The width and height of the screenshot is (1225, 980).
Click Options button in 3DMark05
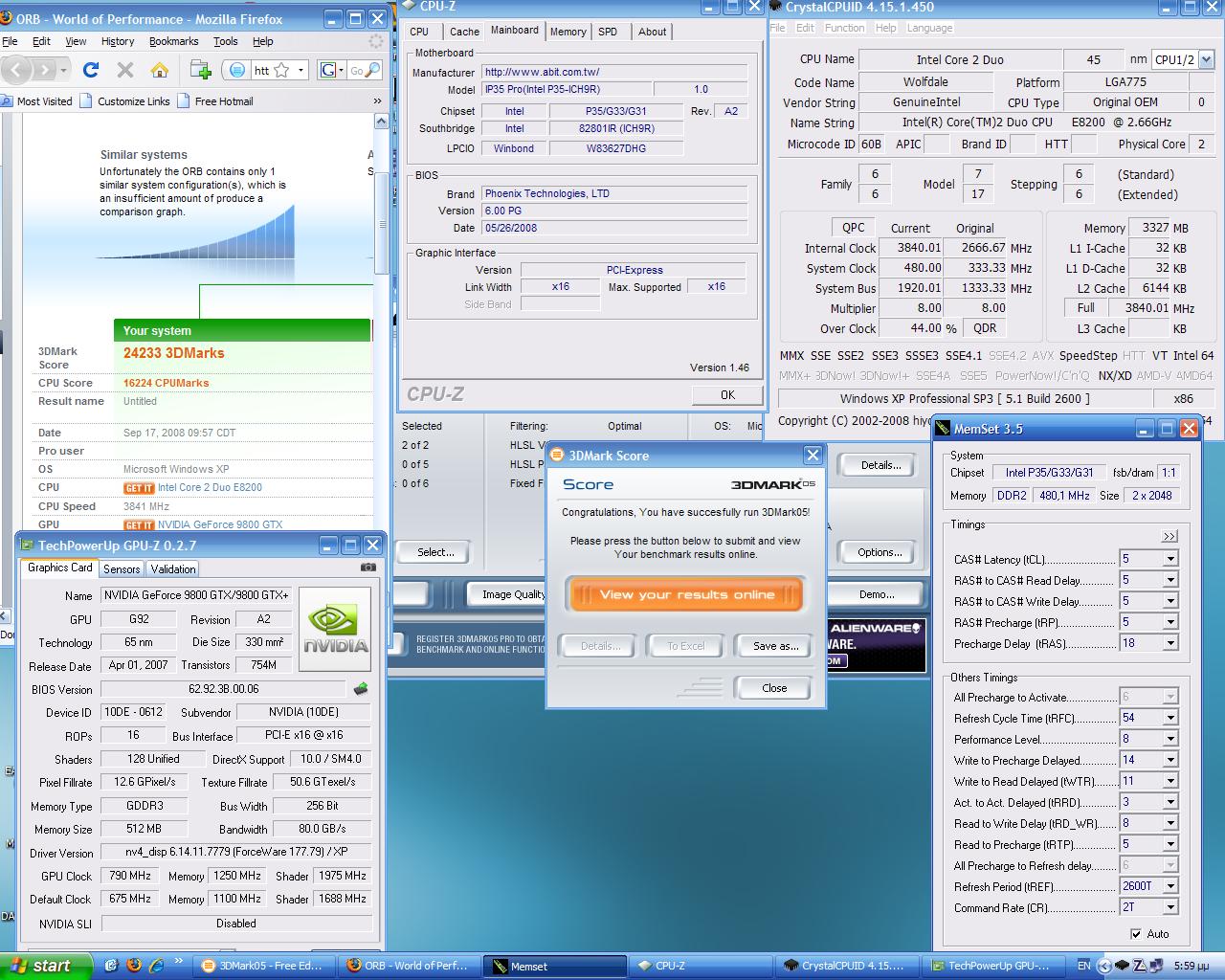point(880,552)
